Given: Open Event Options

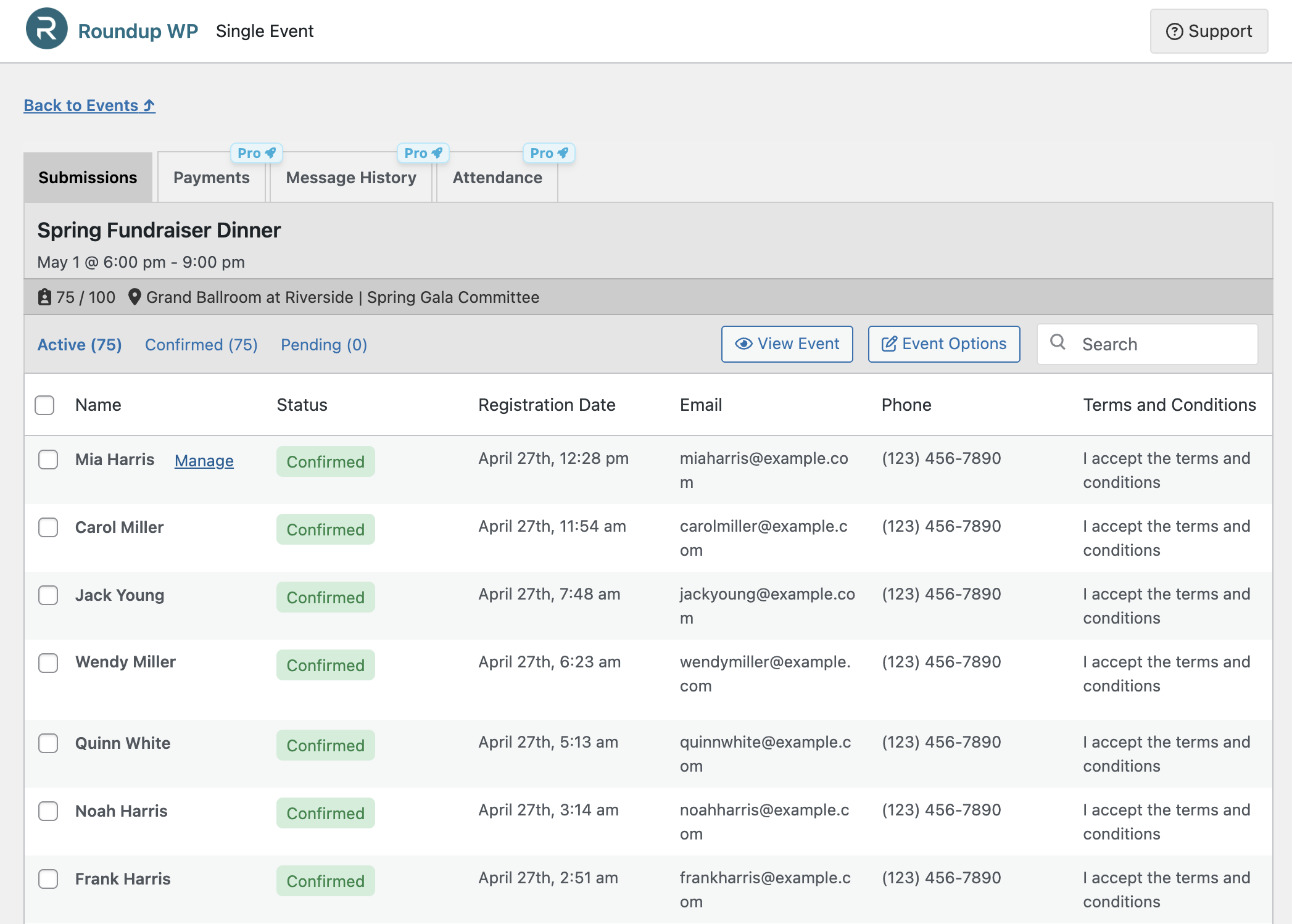Looking at the screenshot, I should tap(943, 344).
